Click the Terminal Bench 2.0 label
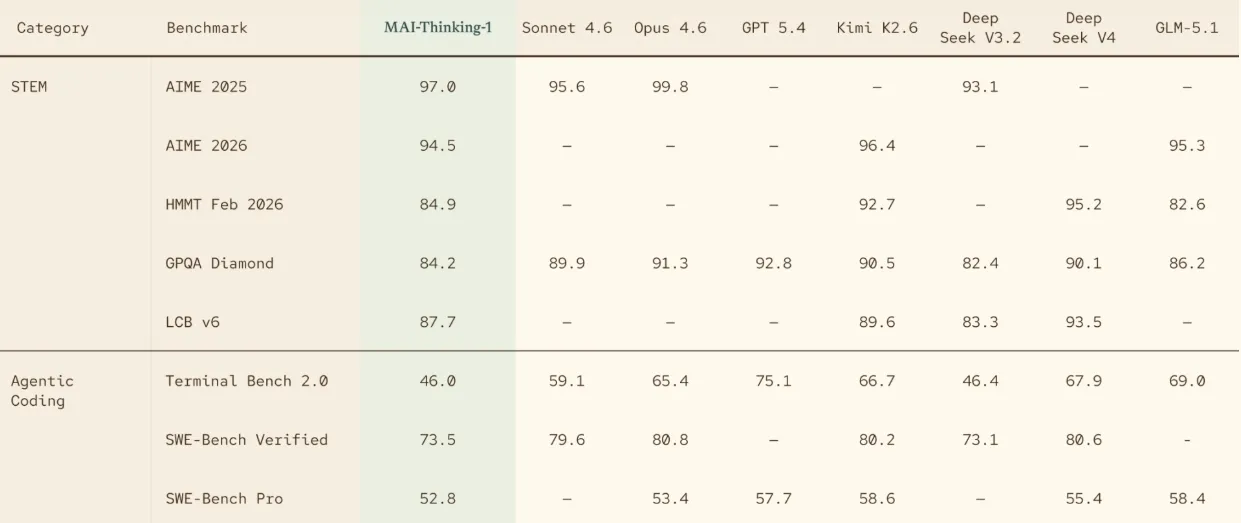The height and width of the screenshot is (523, 1241). tap(247, 381)
